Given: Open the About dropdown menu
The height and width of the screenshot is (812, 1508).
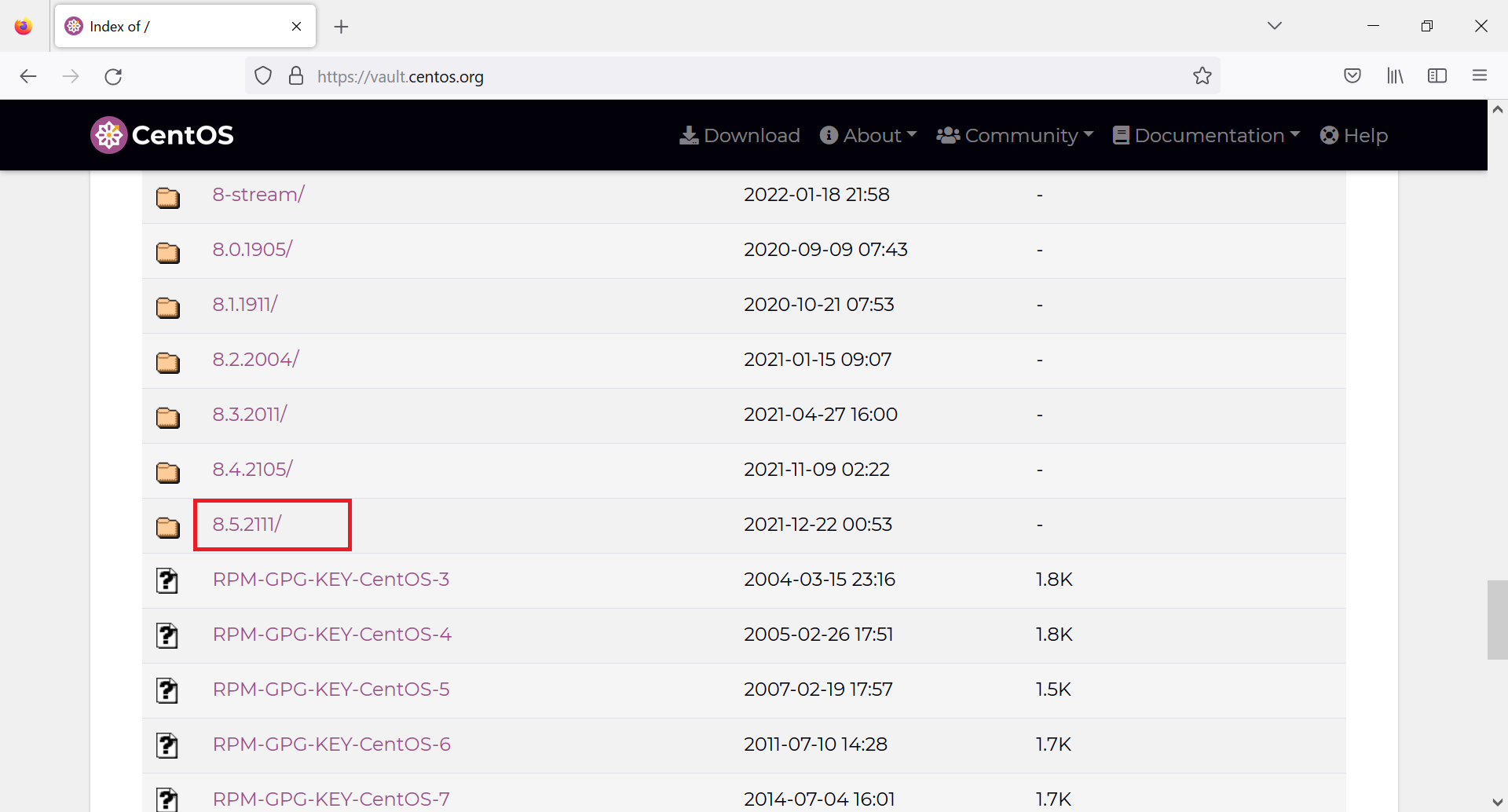Looking at the screenshot, I should click(867, 135).
